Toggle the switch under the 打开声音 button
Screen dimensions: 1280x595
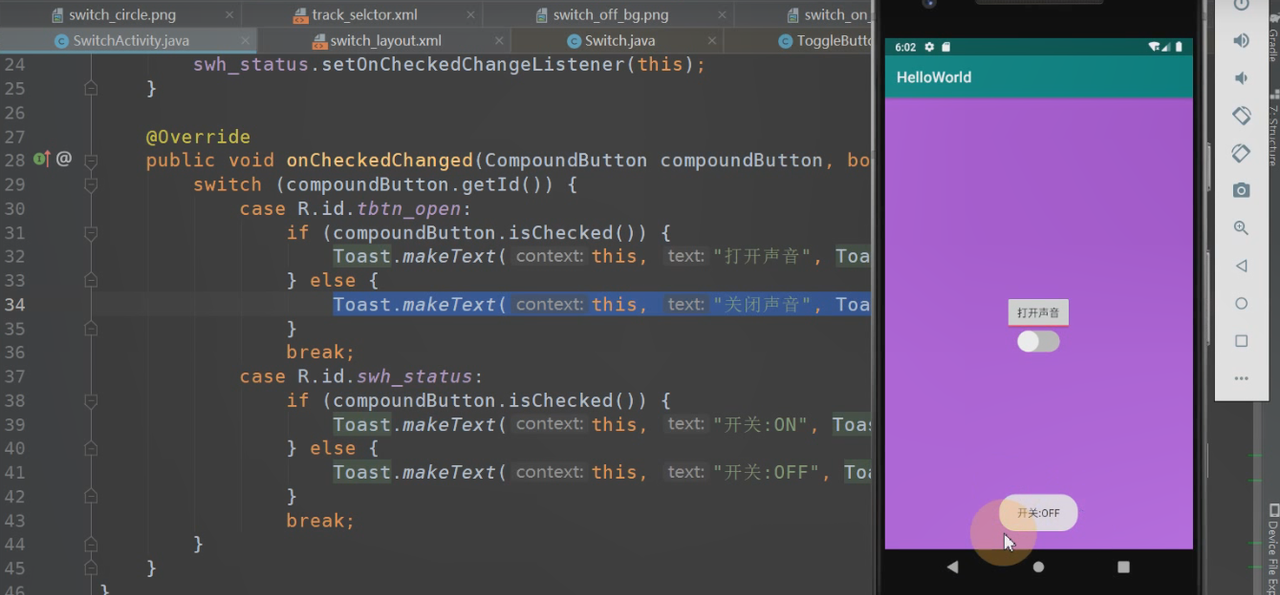1038,342
